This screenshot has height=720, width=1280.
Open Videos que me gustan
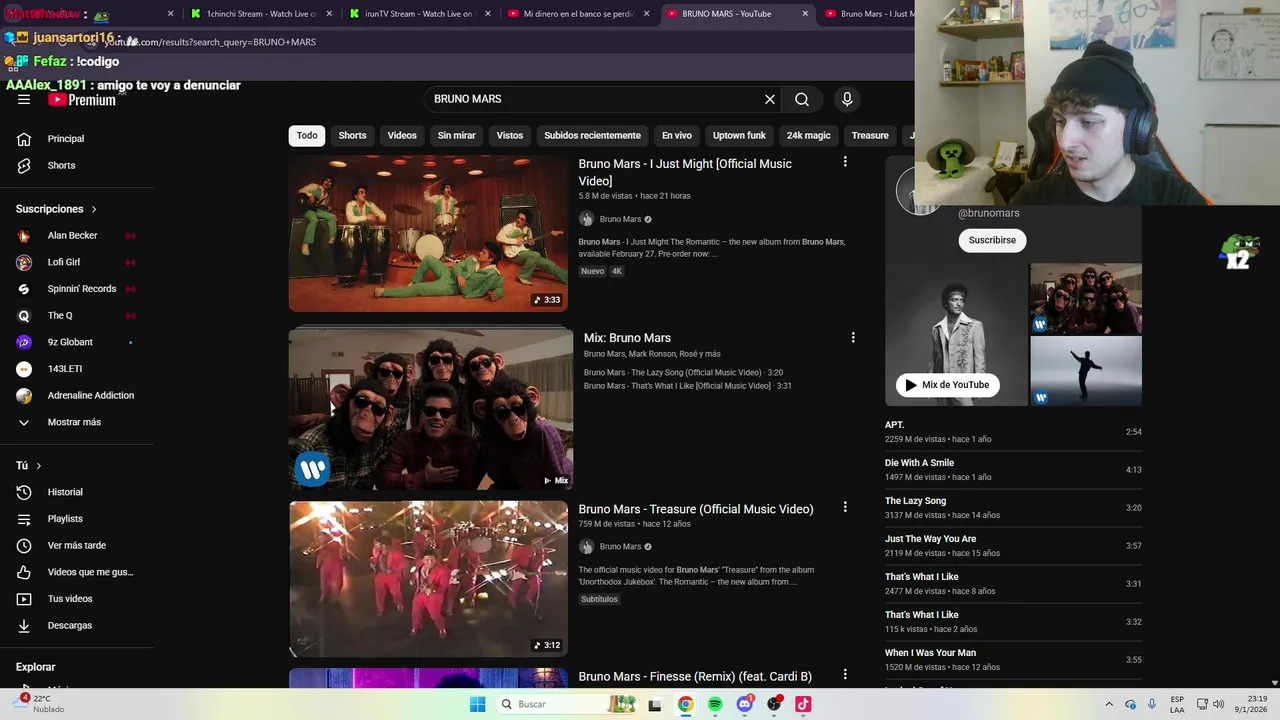77,572
